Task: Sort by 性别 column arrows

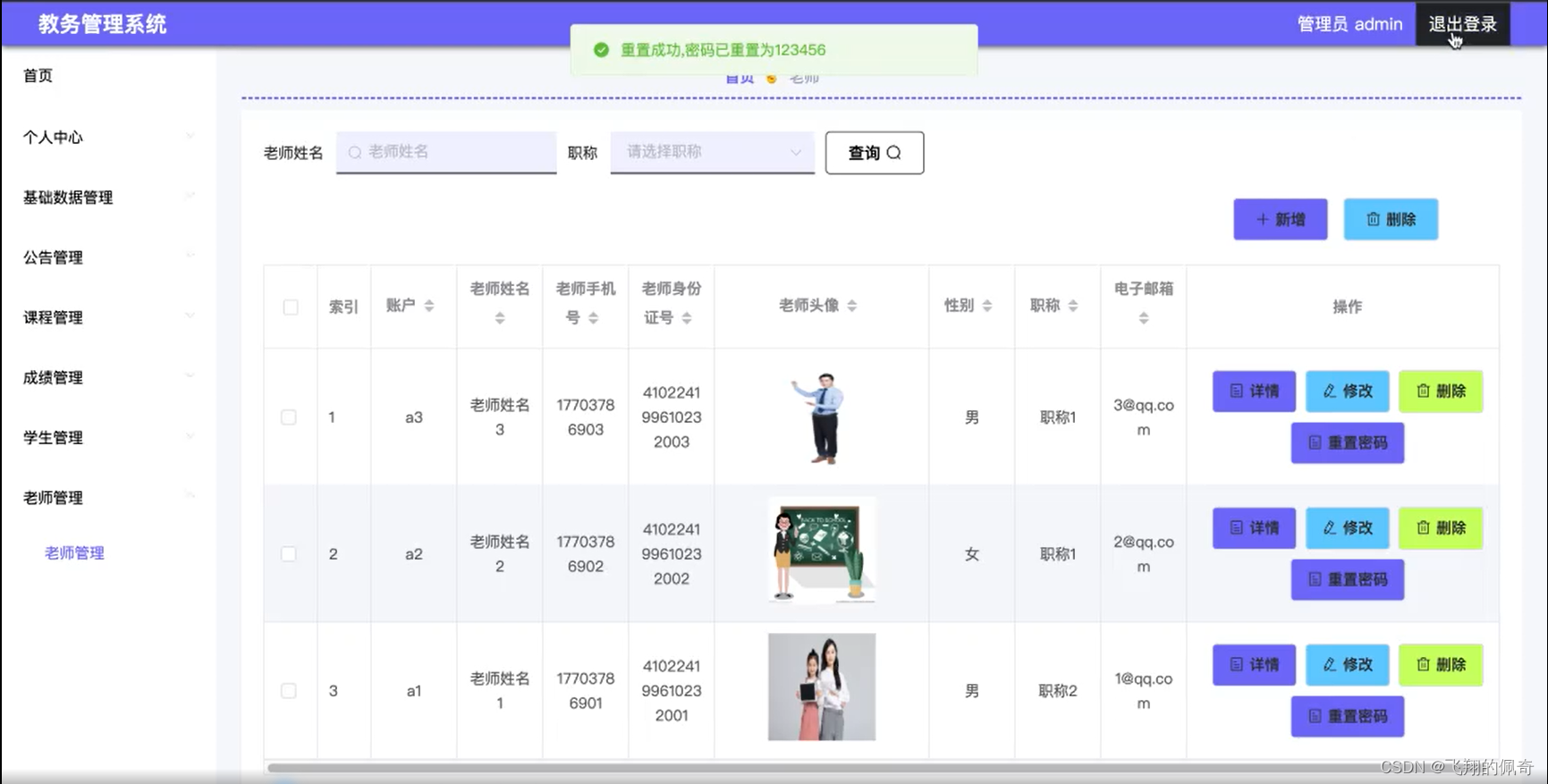Action: (x=987, y=306)
